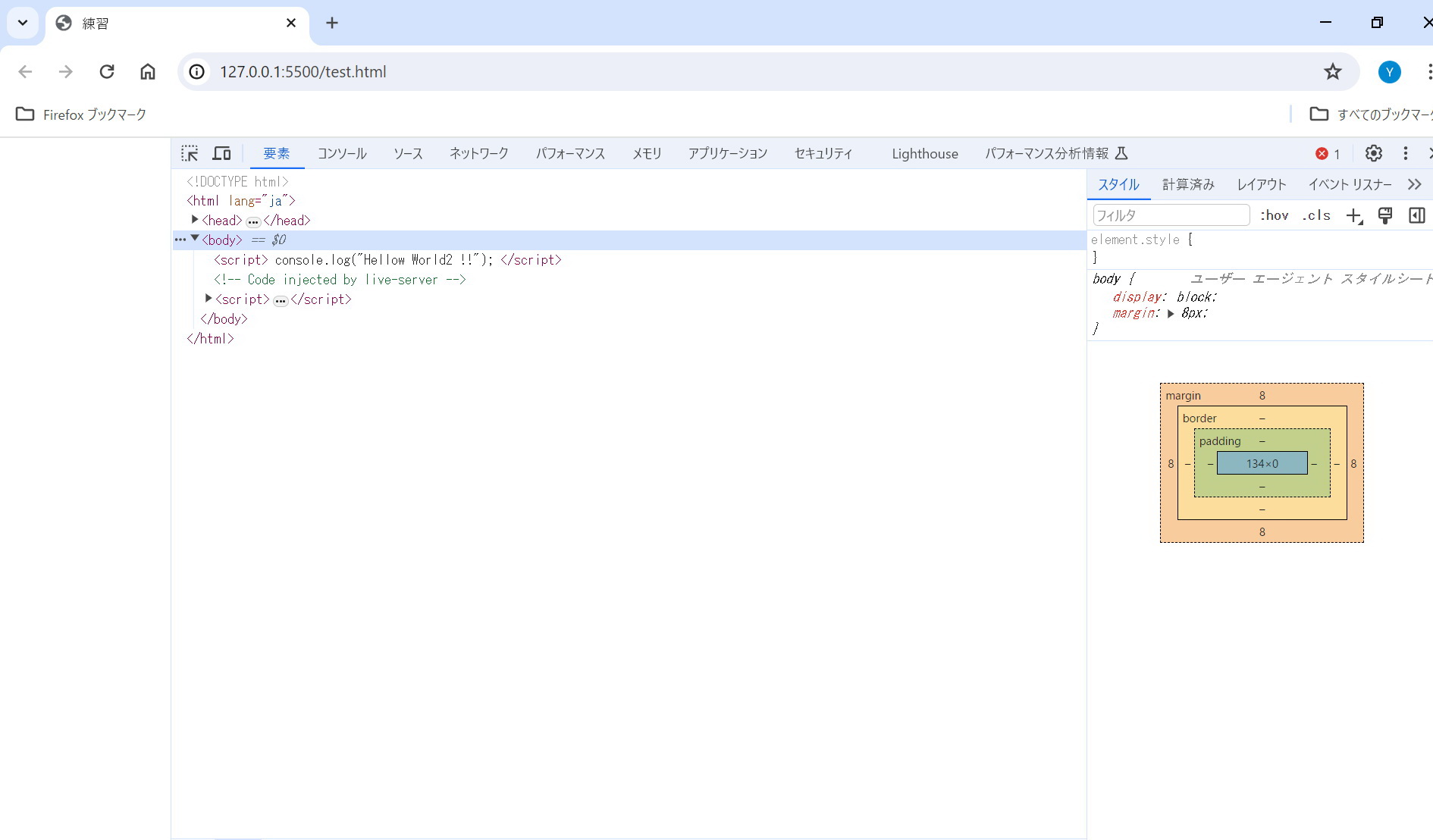1433x840 pixels.
Task: Open the Firefox ブックマーク folder
Action: [81, 114]
